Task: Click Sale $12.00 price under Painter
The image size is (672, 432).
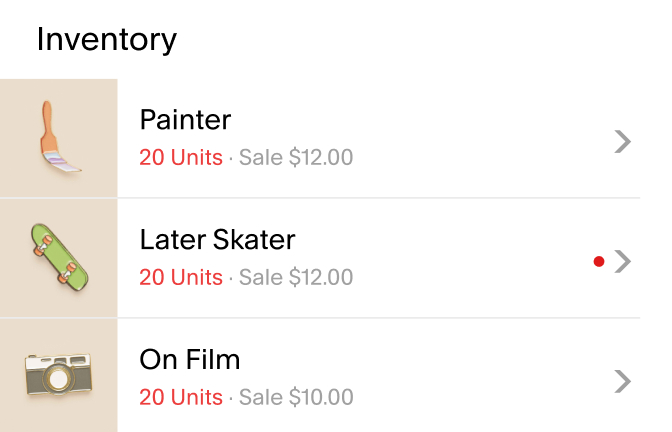Action: (x=296, y=157)
